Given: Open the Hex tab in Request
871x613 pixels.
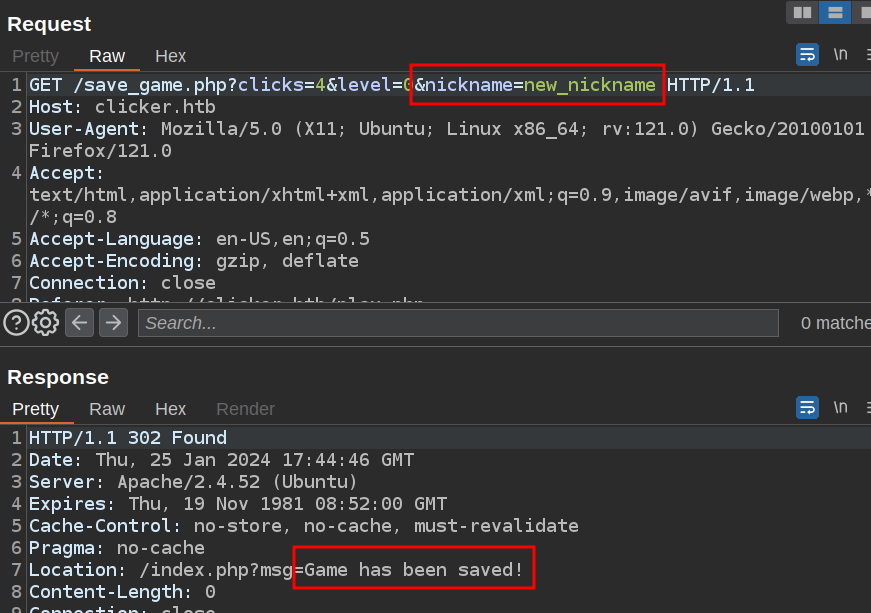Looking at the screenshot, I should tap(171, 56).
